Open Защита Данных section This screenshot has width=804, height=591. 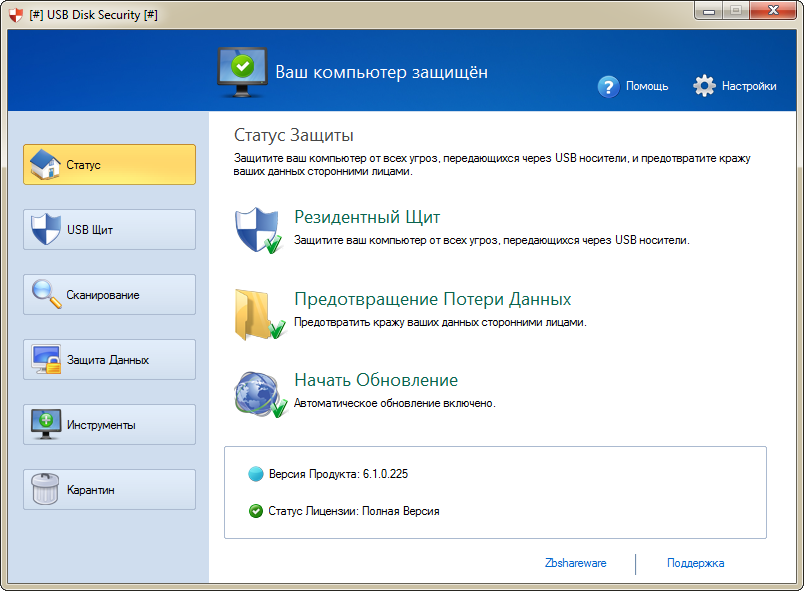pyautogui.click(x=109, y=360)
